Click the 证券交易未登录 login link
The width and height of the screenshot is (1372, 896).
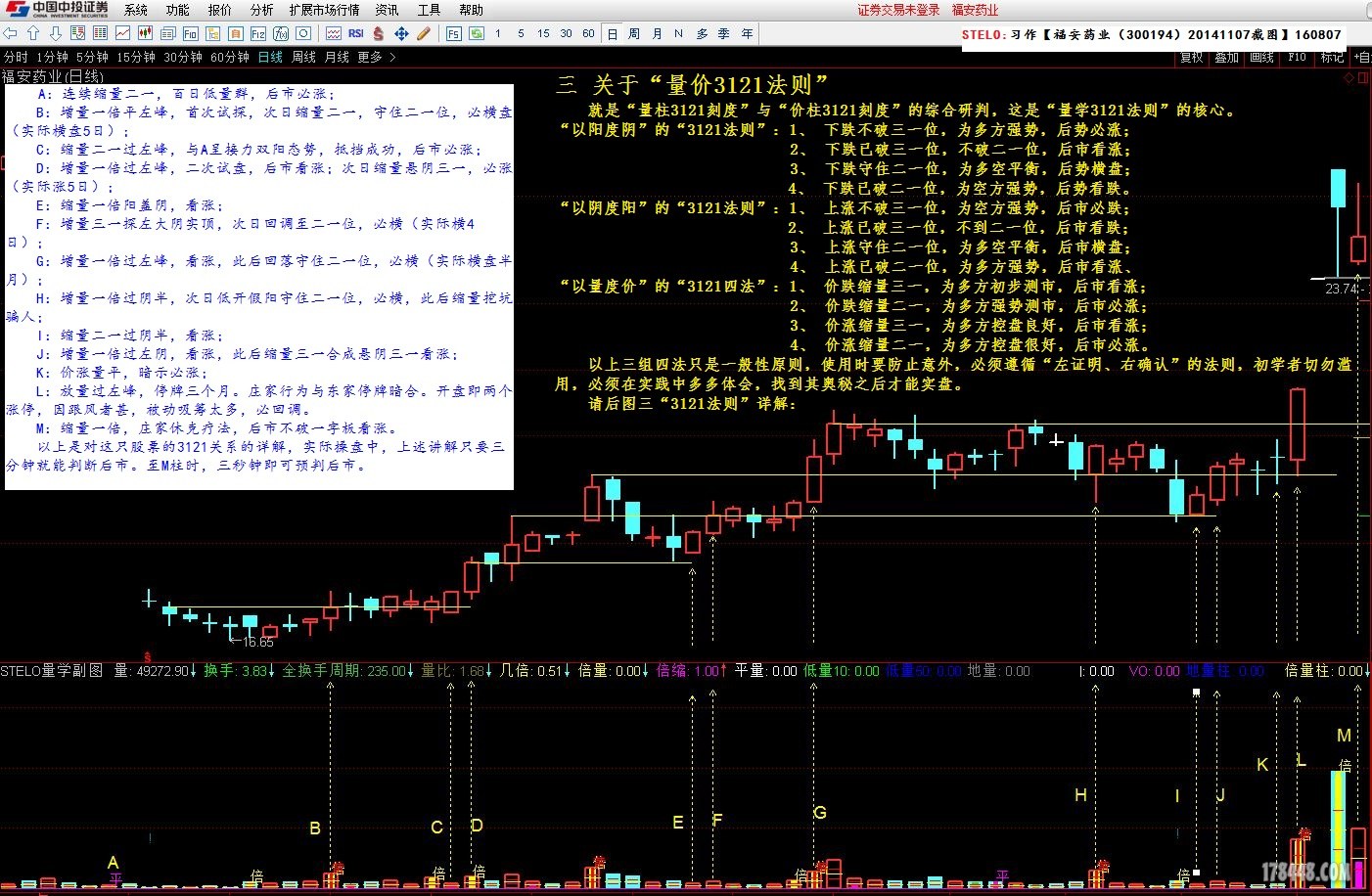(898, 10)
